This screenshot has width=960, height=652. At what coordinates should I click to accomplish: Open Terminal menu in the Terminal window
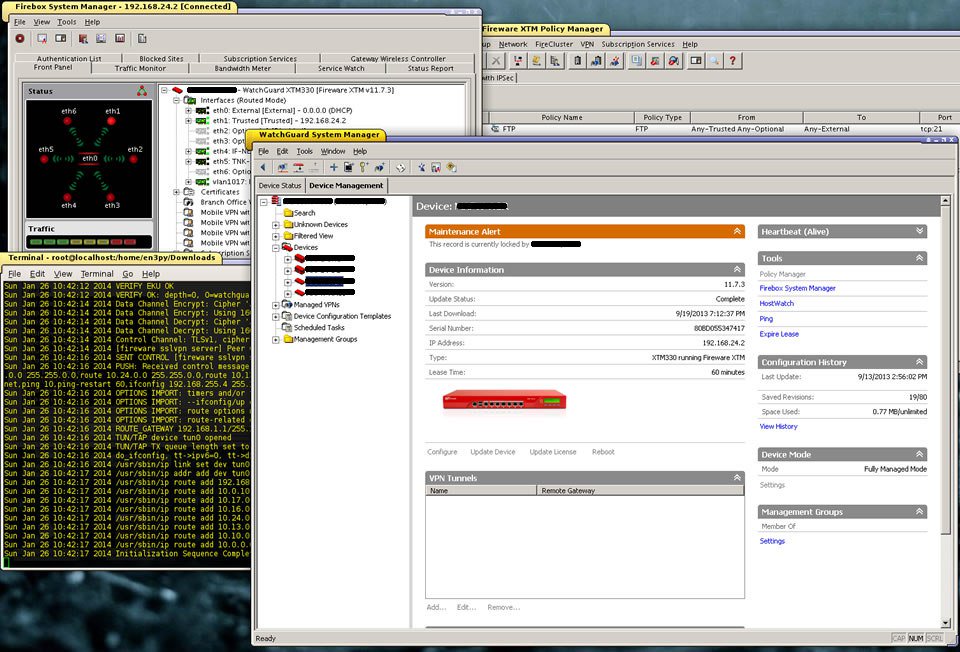coord(97,274)
